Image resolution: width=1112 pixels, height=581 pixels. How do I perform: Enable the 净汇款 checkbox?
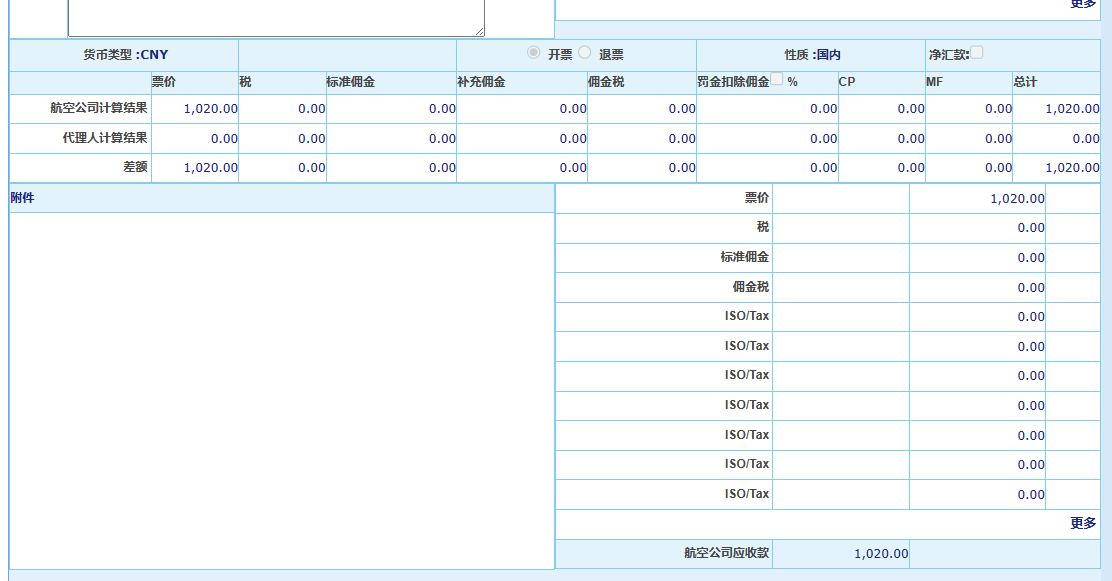977,53
